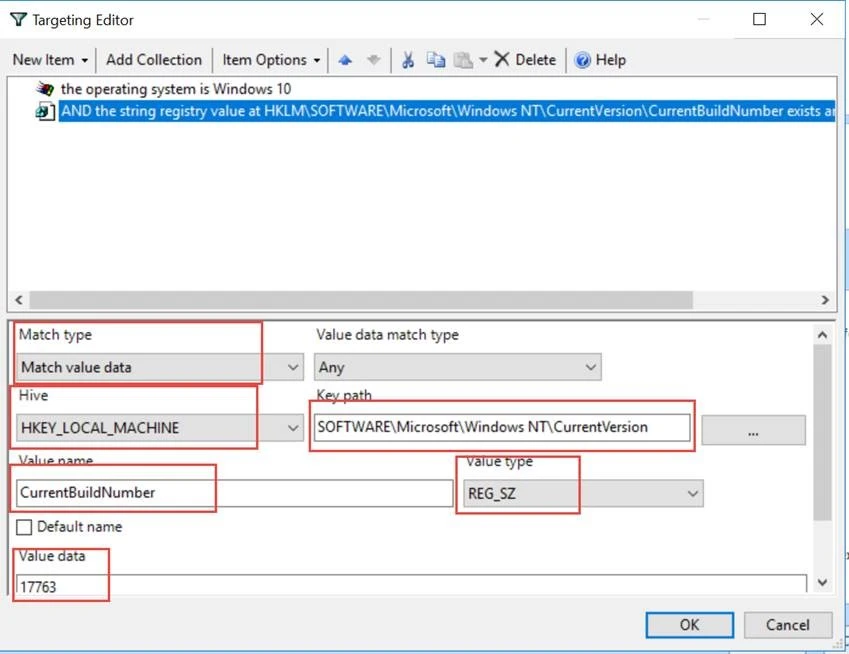Open Help from the toolbar
849x654 pixels.
pos(600,60)
